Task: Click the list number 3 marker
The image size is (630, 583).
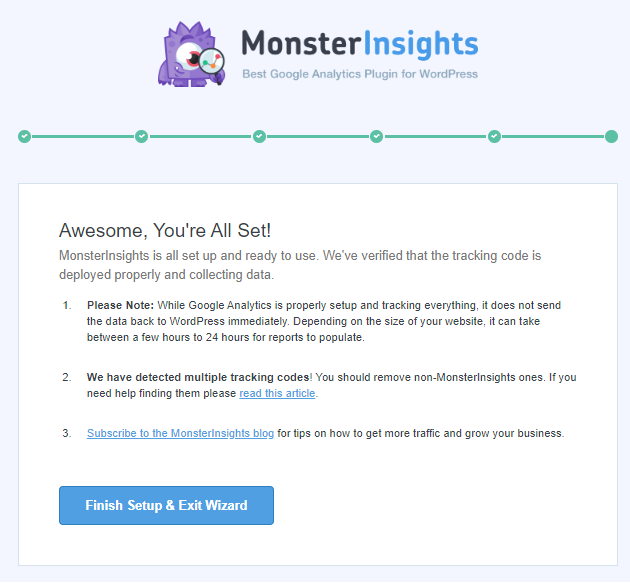Action: [x=67, y=433]
